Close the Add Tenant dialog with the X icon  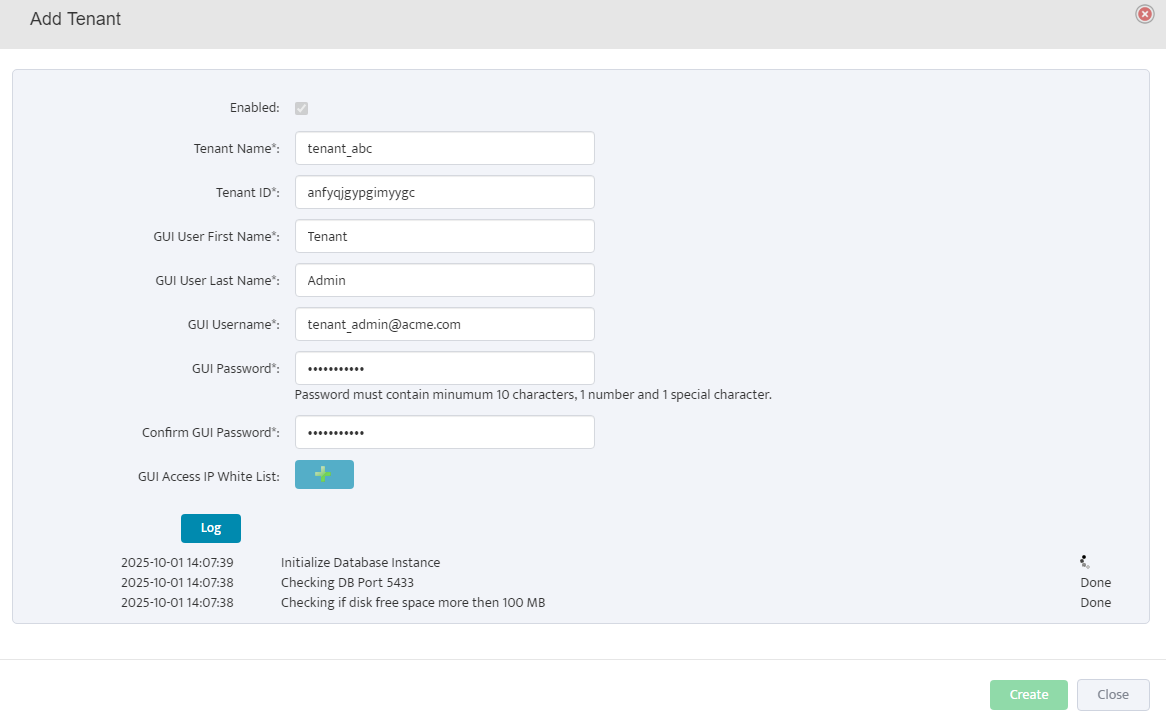click(x=1145, y=14)
